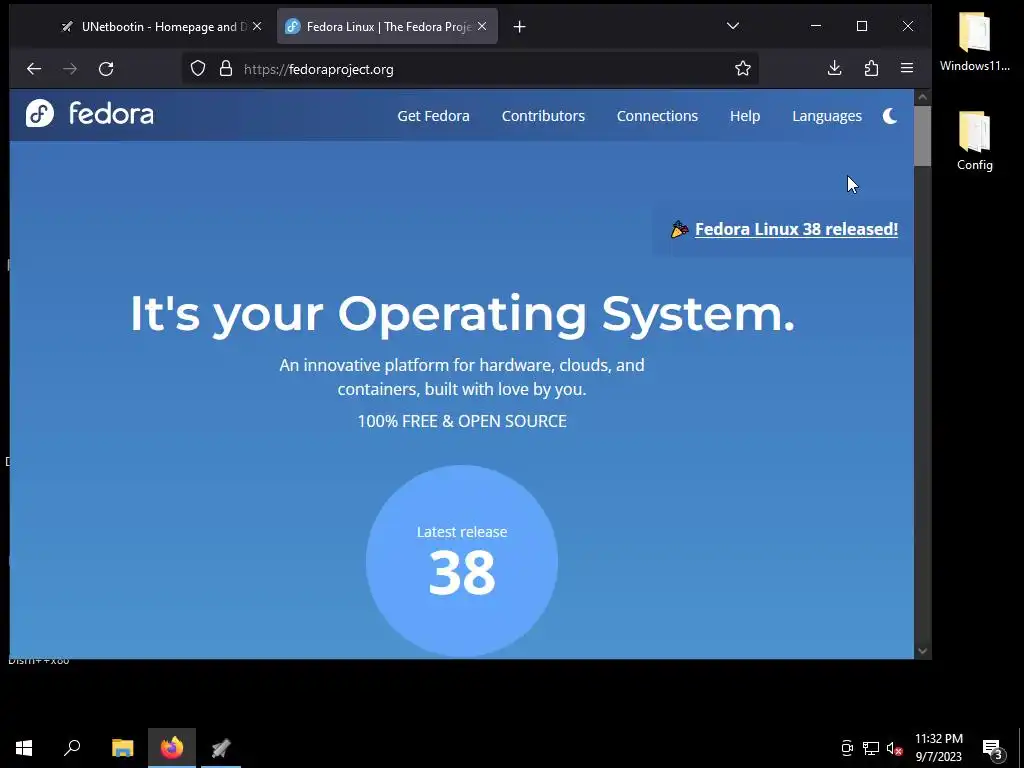Open Windows taskbar search

tap(72, 748)
